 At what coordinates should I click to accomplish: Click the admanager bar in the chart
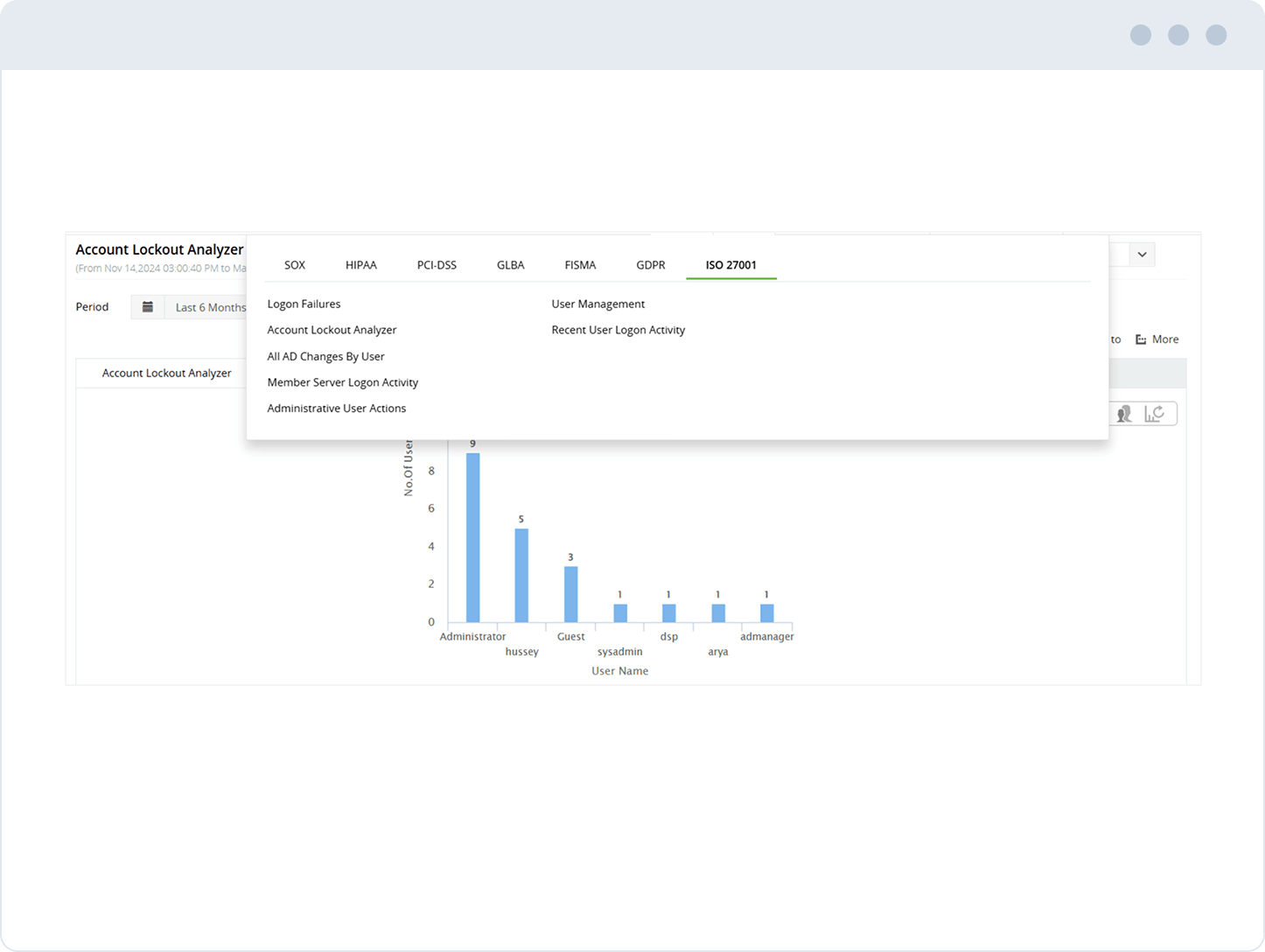(767, 613)
